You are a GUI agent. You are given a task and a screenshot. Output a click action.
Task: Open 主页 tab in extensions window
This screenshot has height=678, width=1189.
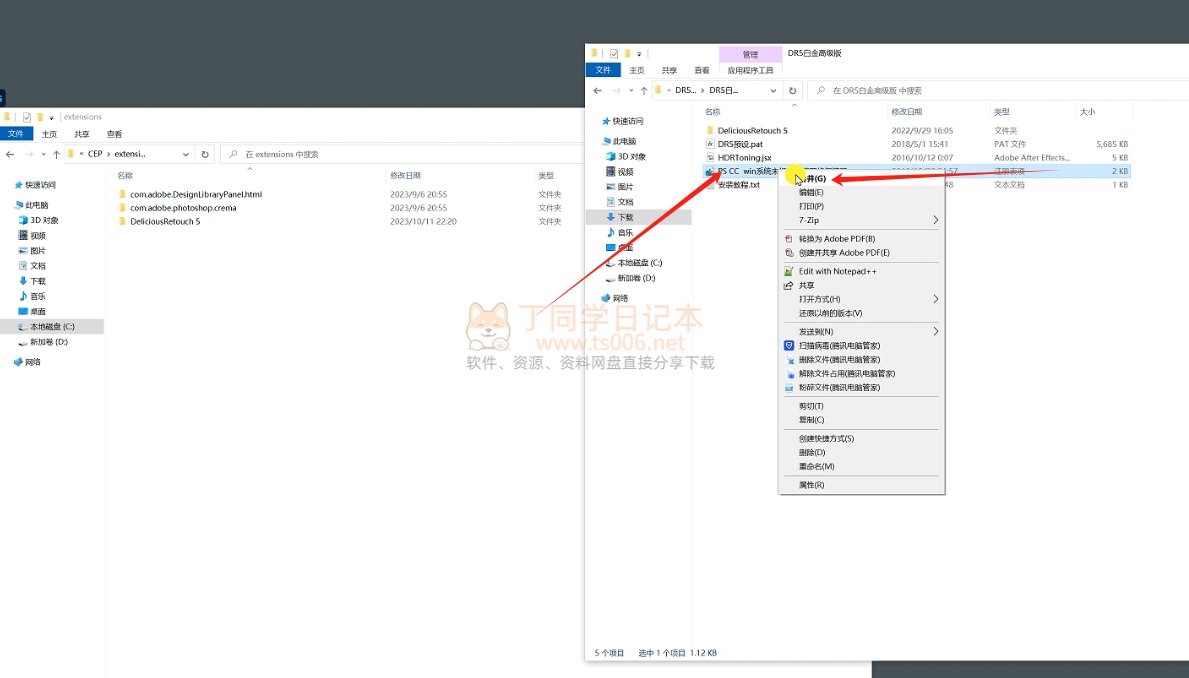click(x=49, y=134)
